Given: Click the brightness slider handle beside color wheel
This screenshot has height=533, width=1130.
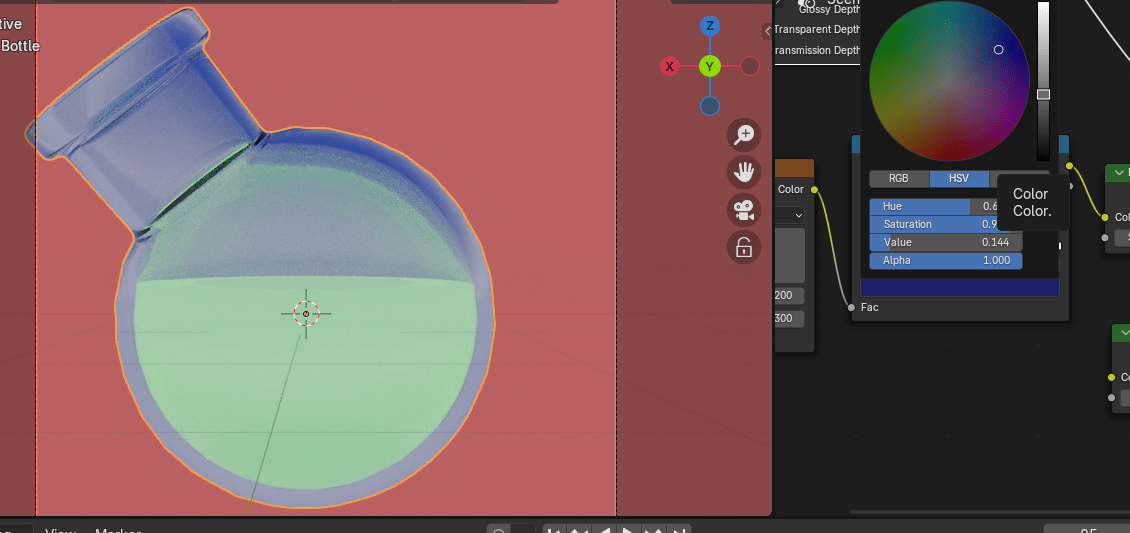Looking at the screenshot, I should coord(1043,94).
